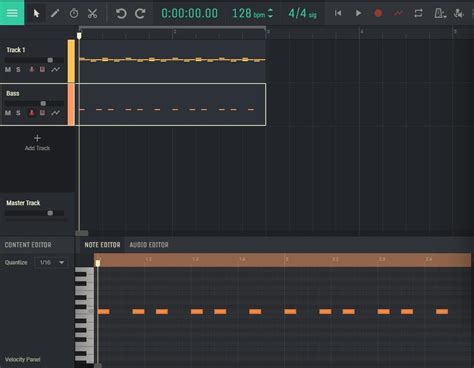
Task: Select the first orange note
Action: pyautogui.click(x=104, y=312)
